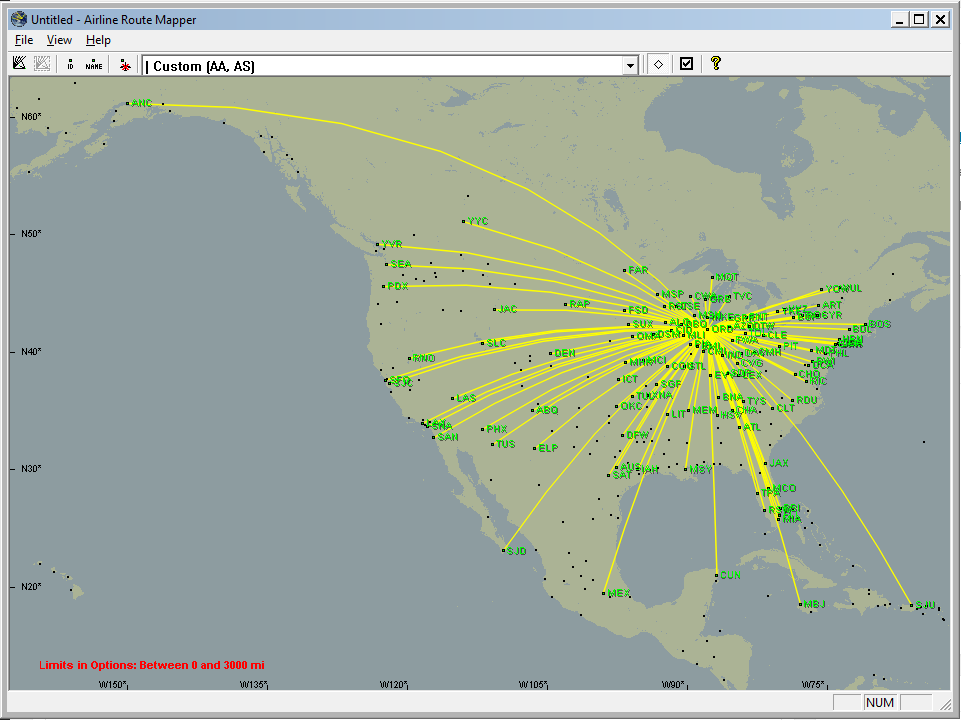The height and width of the screenshot is (720, 961).
Task: Click the ATL airport label
Action: coord(752,428)
